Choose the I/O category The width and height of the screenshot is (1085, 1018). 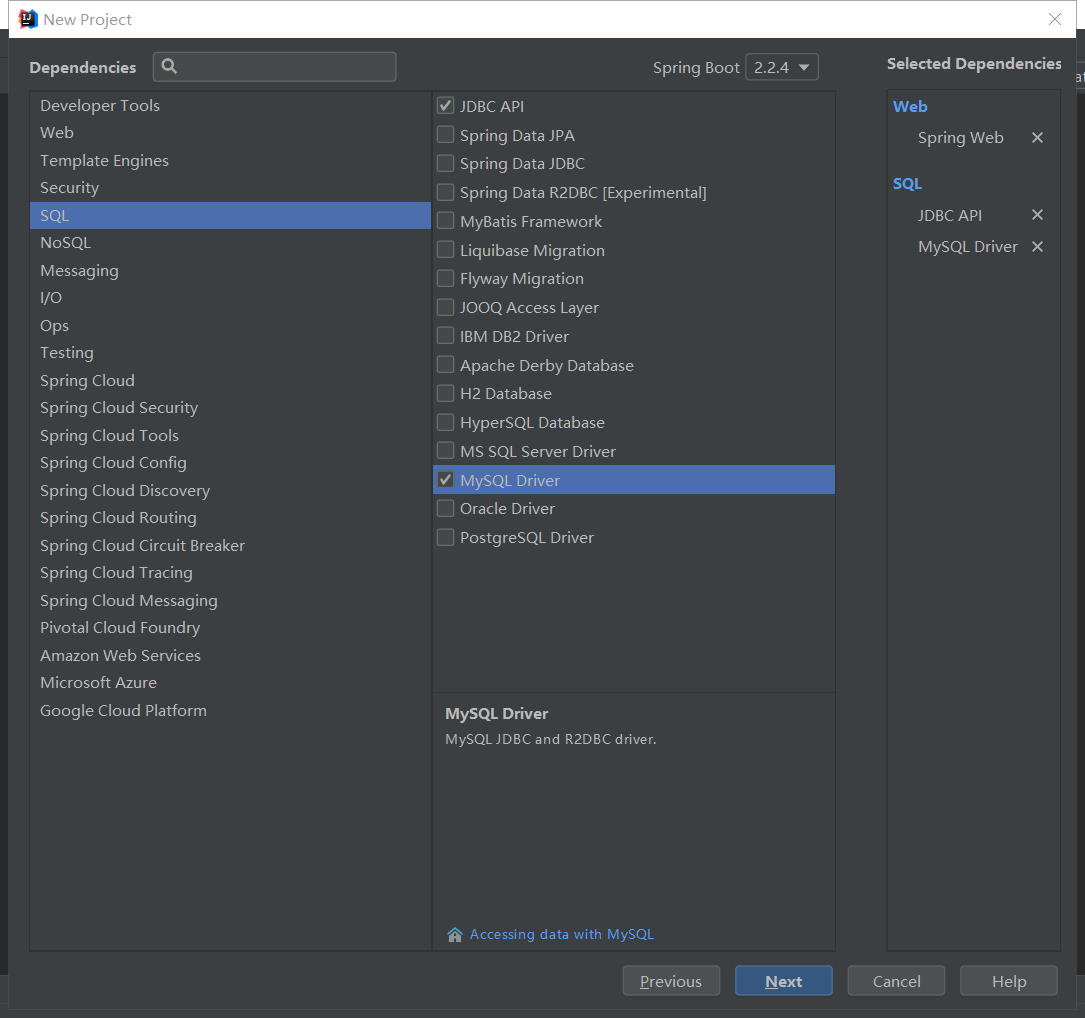230,298
